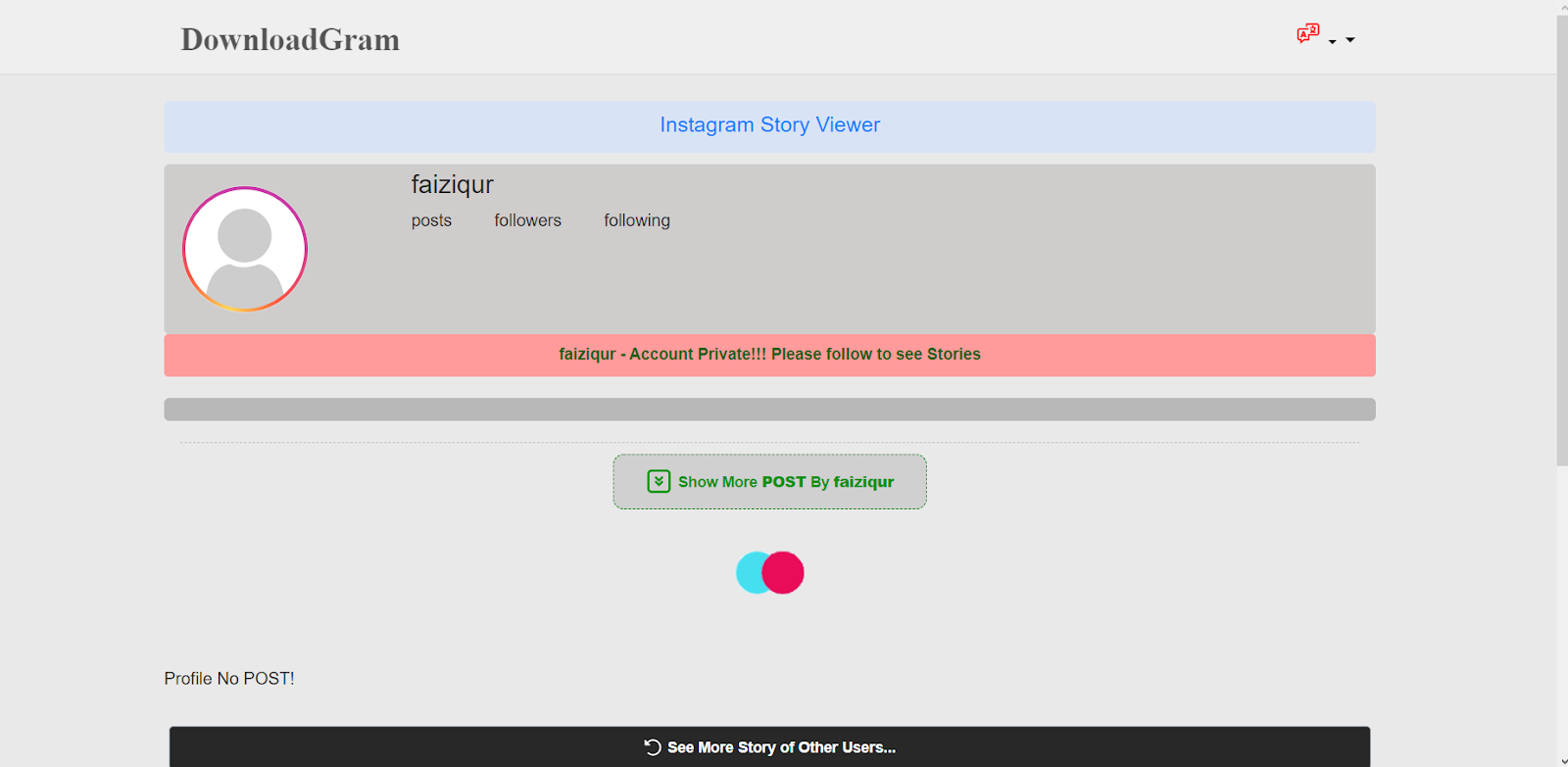Click the followers count label
This screenshot has width=1568, height=767.
pos(527,220)
